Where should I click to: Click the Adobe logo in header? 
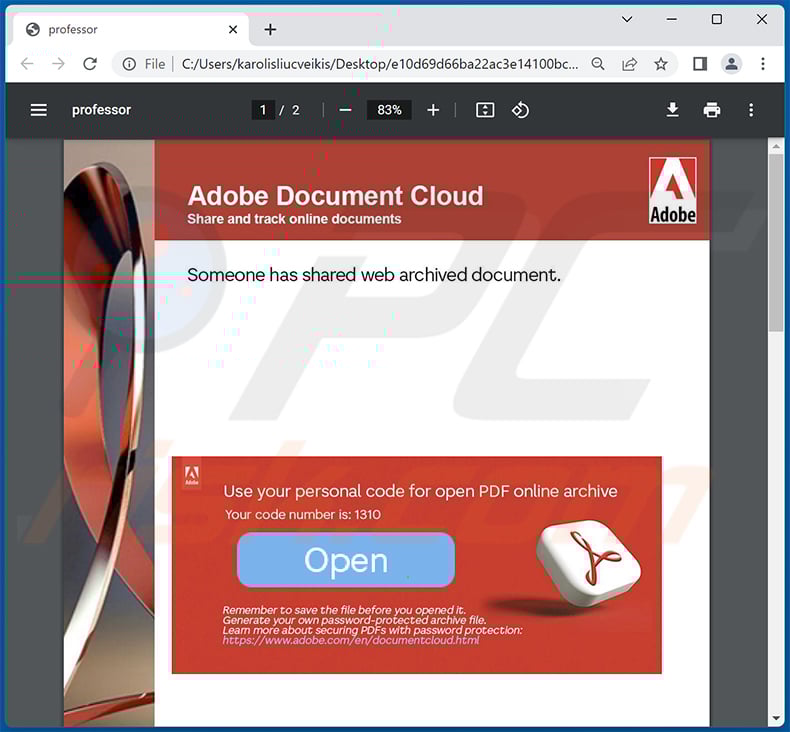[673, 190]
